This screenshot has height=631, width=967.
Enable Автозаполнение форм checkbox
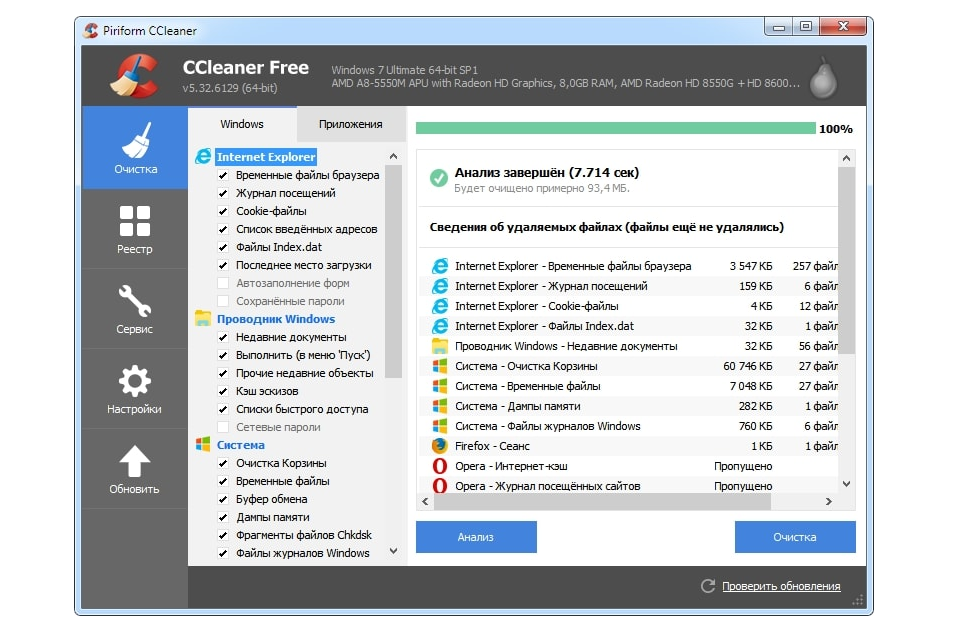point(223,283)
